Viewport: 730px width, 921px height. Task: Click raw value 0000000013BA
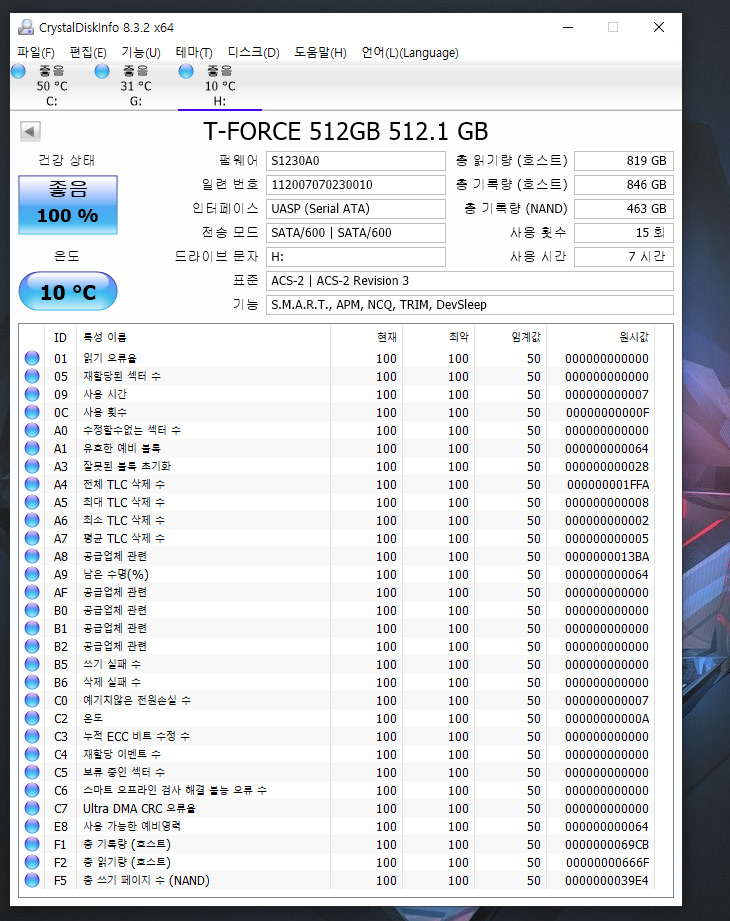pos(607,557)
